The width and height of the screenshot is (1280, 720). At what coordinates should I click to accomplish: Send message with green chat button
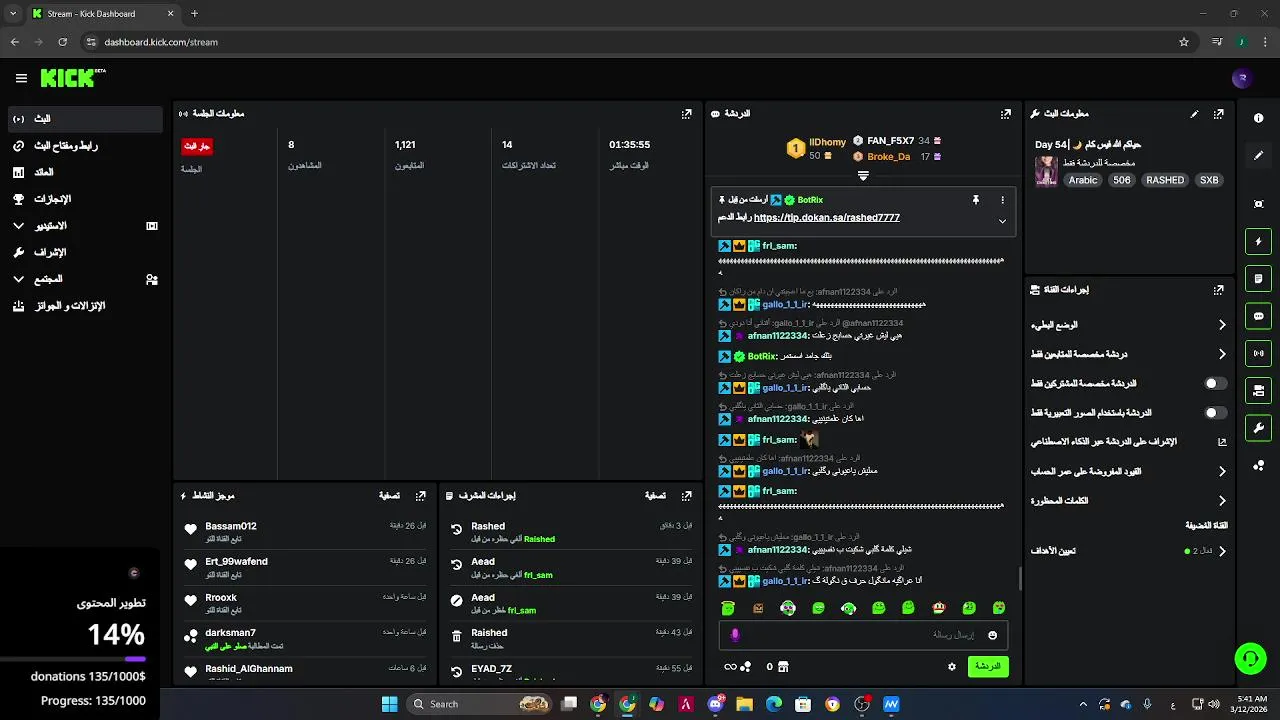point(988,666)
